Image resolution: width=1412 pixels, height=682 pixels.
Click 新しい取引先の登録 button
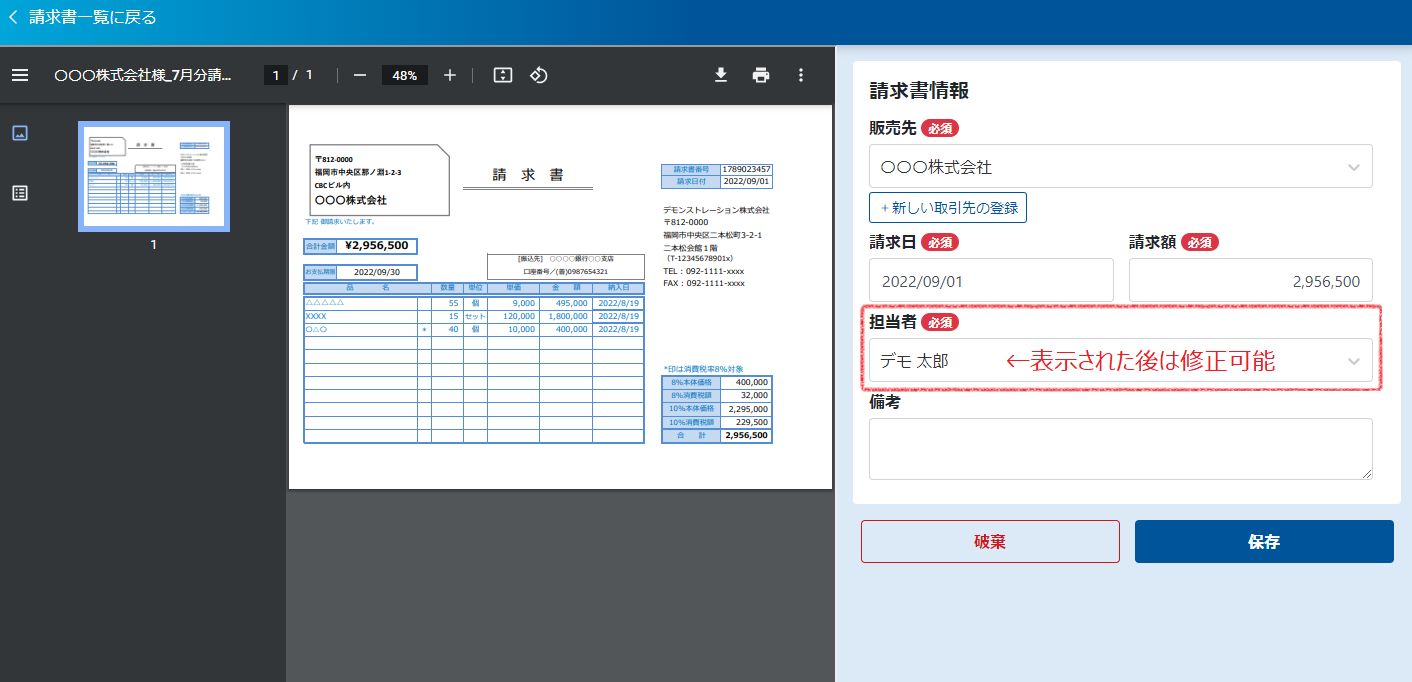948,208
